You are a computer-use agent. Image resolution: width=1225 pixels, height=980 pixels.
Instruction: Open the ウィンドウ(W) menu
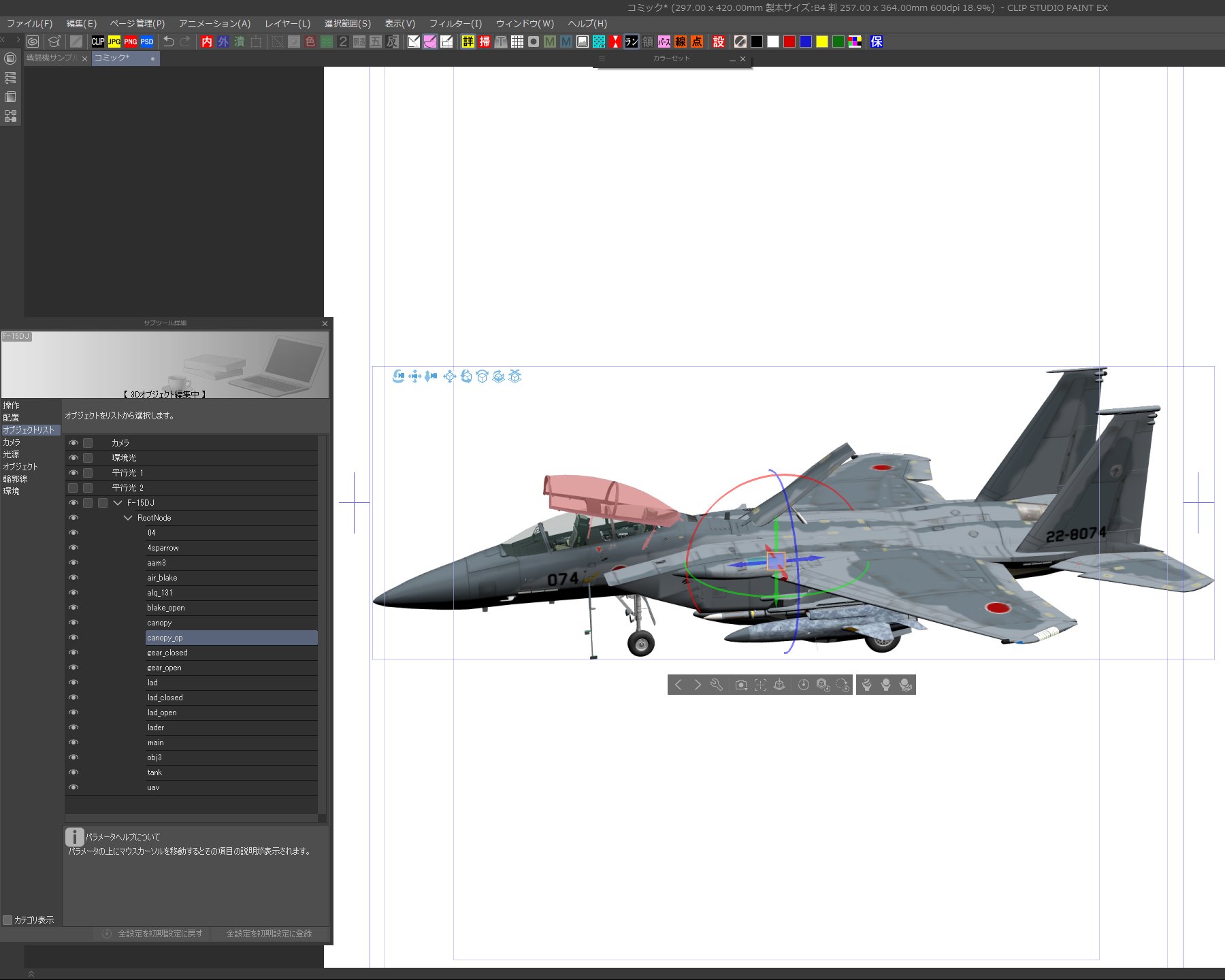(x=525, y=24)
